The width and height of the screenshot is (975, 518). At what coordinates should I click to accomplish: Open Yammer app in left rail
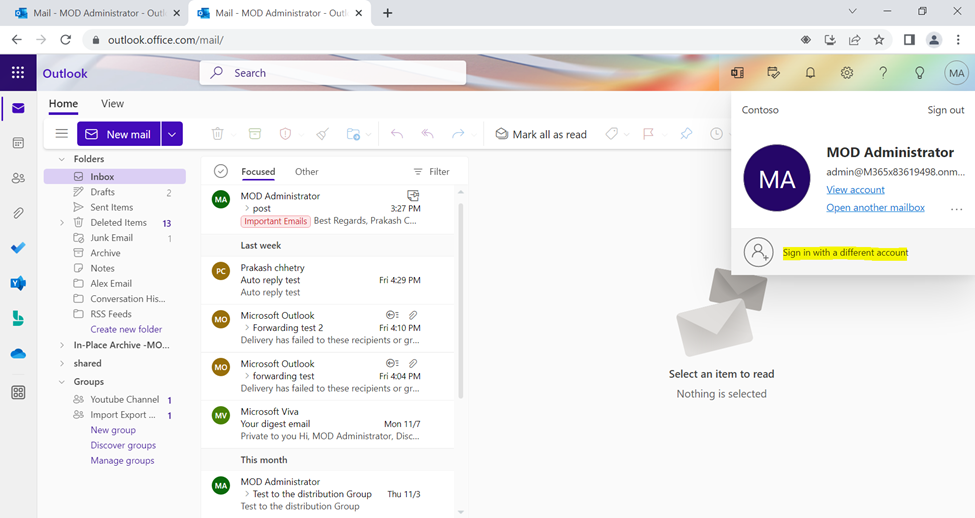click(18, 284)
